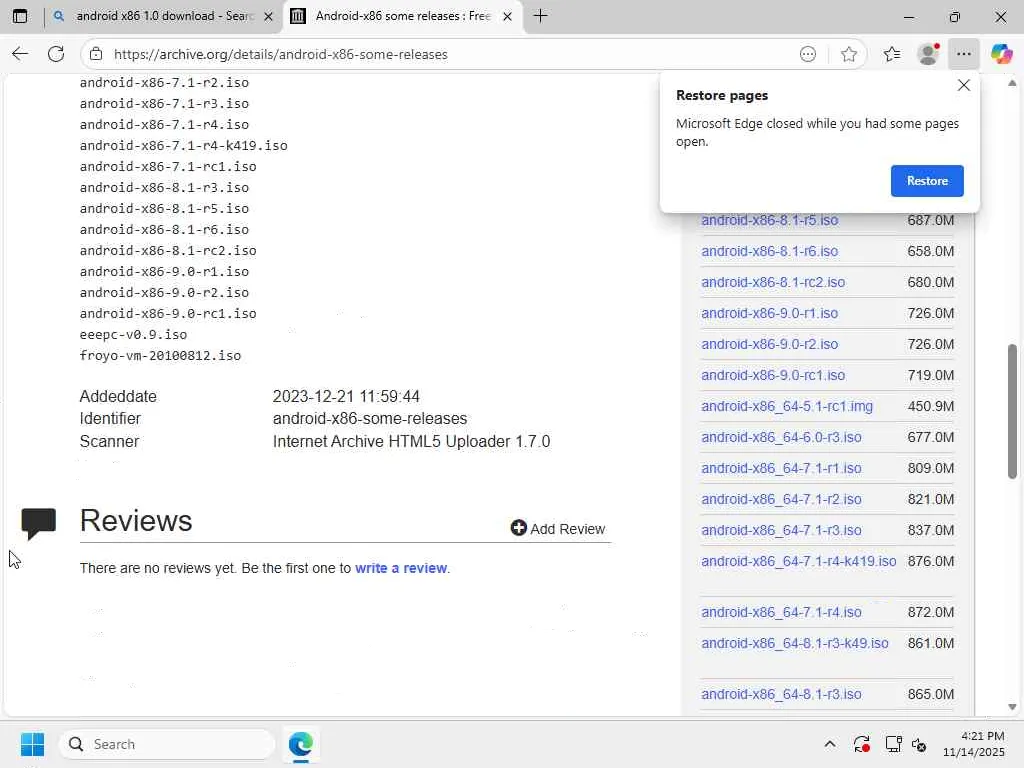Select the Android-x86 some releases tab
The width and height of the screenshot is (1024, 768).
tap(402, 16)
